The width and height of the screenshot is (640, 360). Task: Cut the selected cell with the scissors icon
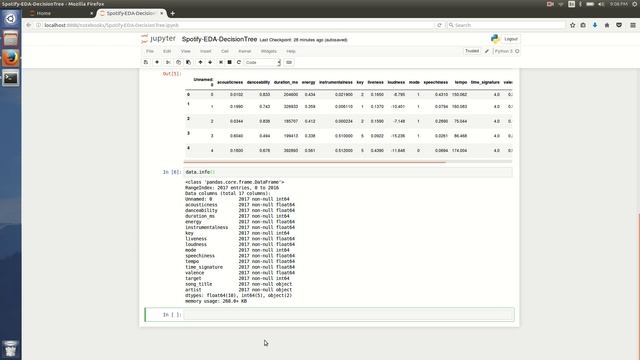pos(168,62)
